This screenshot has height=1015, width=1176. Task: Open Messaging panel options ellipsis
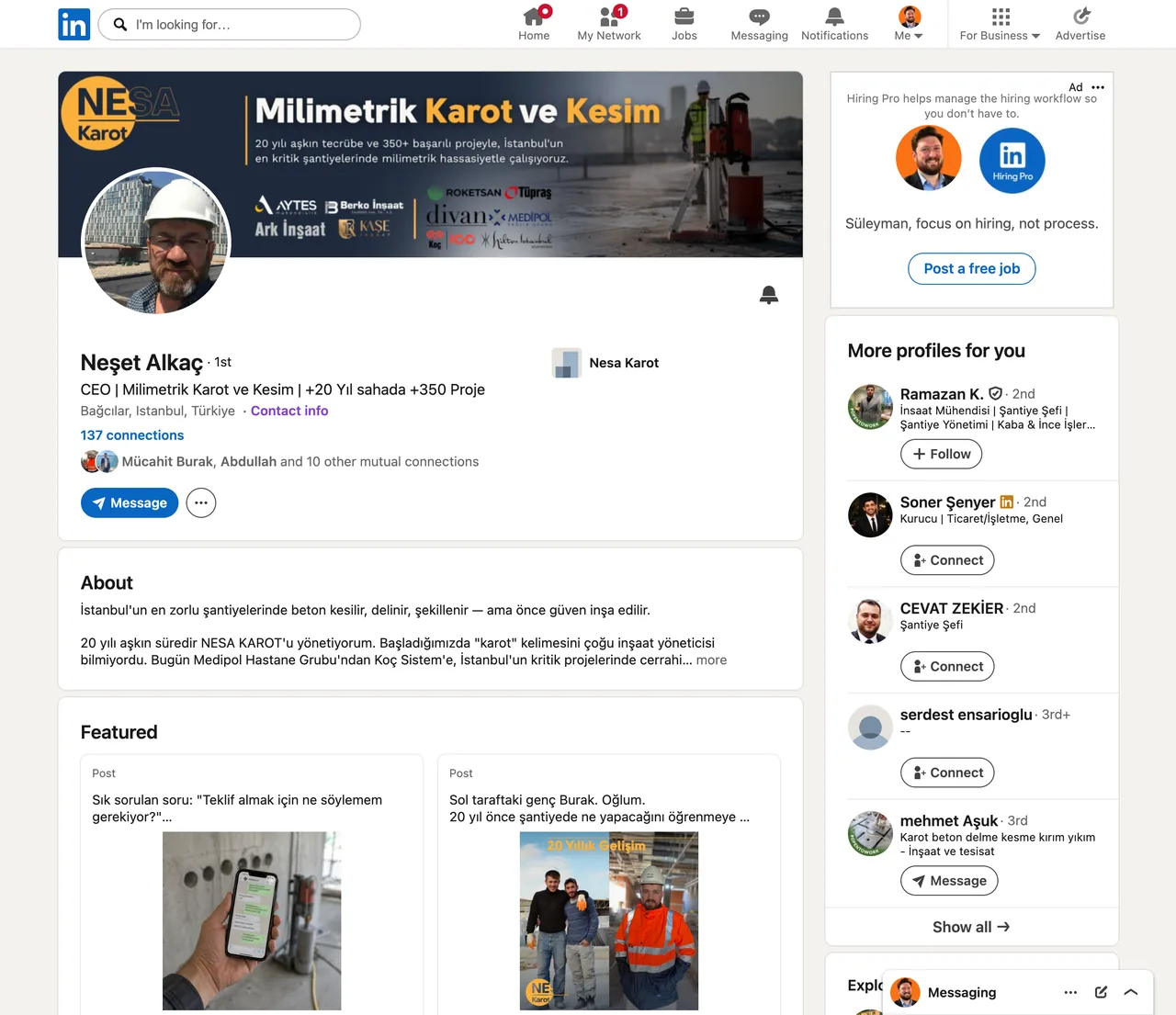[1070, 992]
